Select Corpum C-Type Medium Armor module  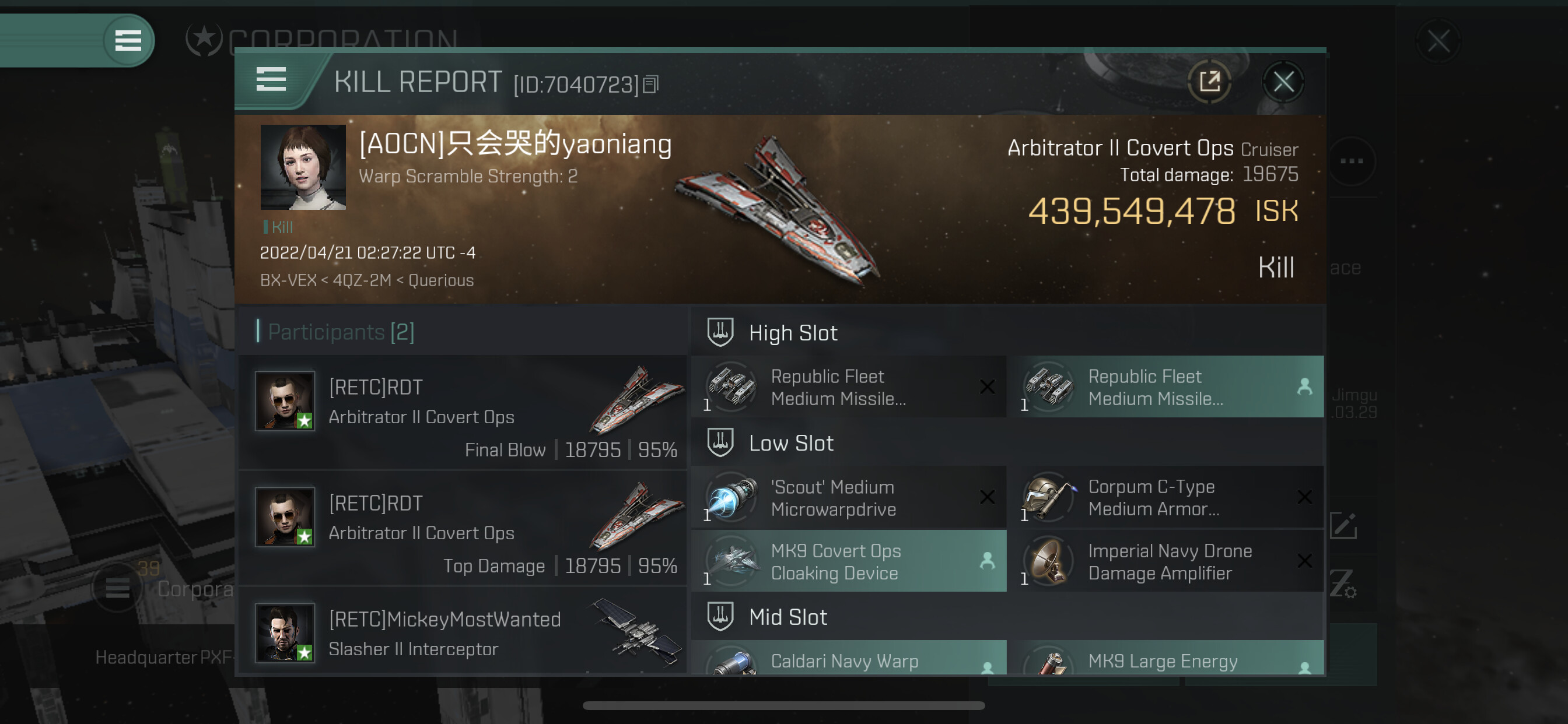tap(1166, 498)
